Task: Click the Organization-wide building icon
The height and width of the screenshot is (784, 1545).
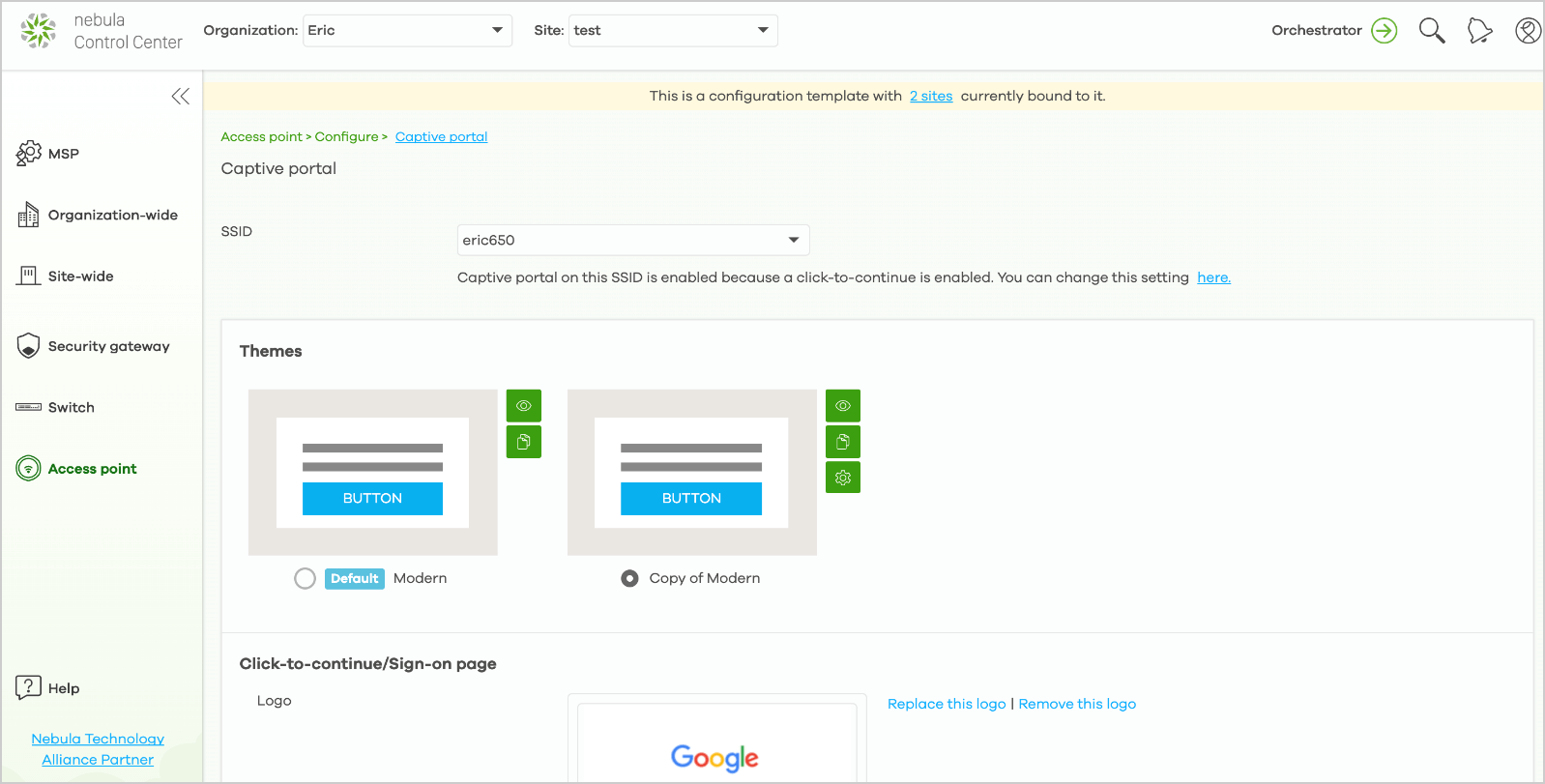Action: click(29, 215)
